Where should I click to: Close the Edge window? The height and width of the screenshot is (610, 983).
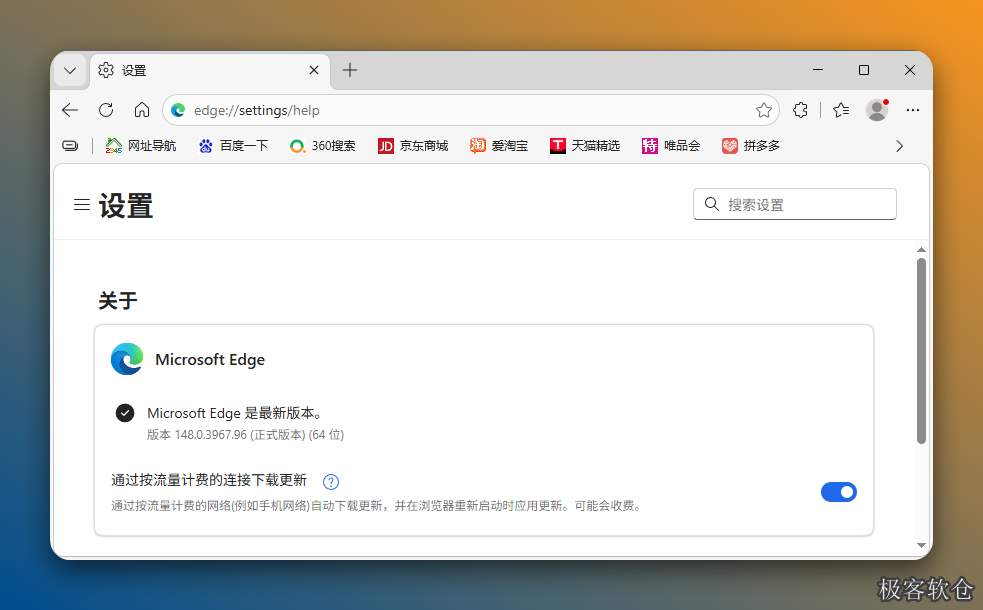[910, 70]
